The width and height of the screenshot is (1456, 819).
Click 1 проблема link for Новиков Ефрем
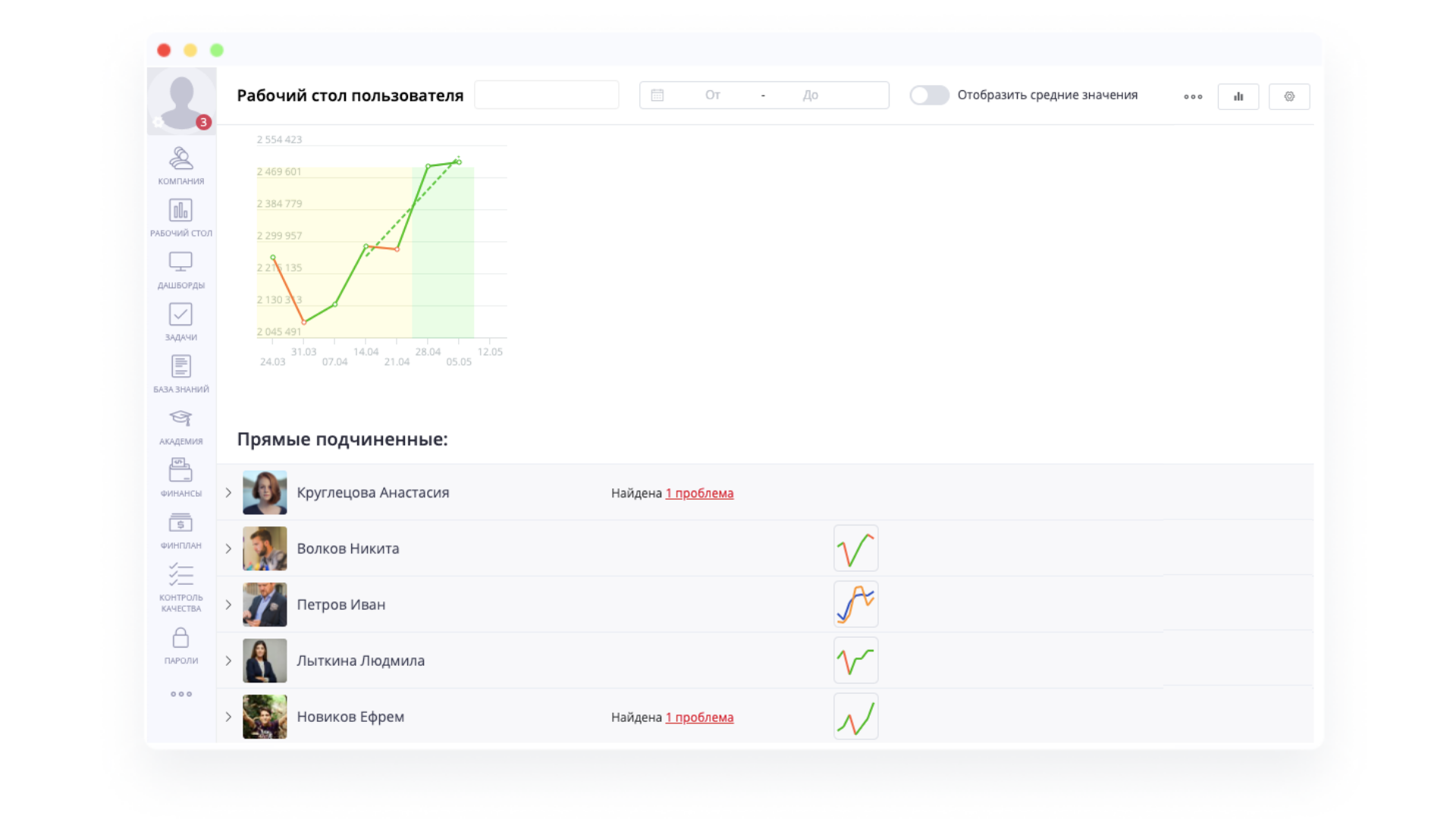pos(699,717)
